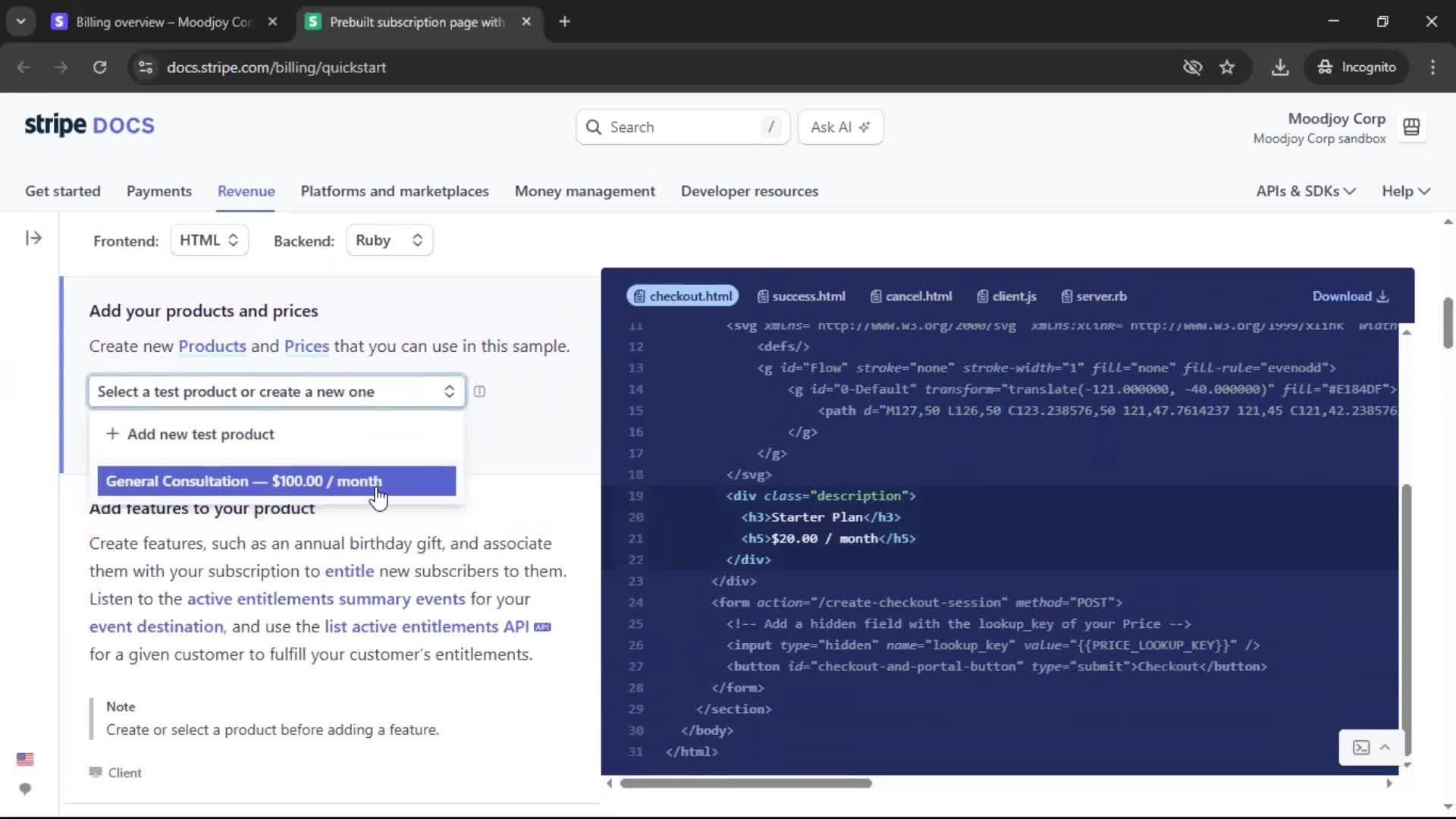Switch to the server.rb file tab

(1094, 297)
